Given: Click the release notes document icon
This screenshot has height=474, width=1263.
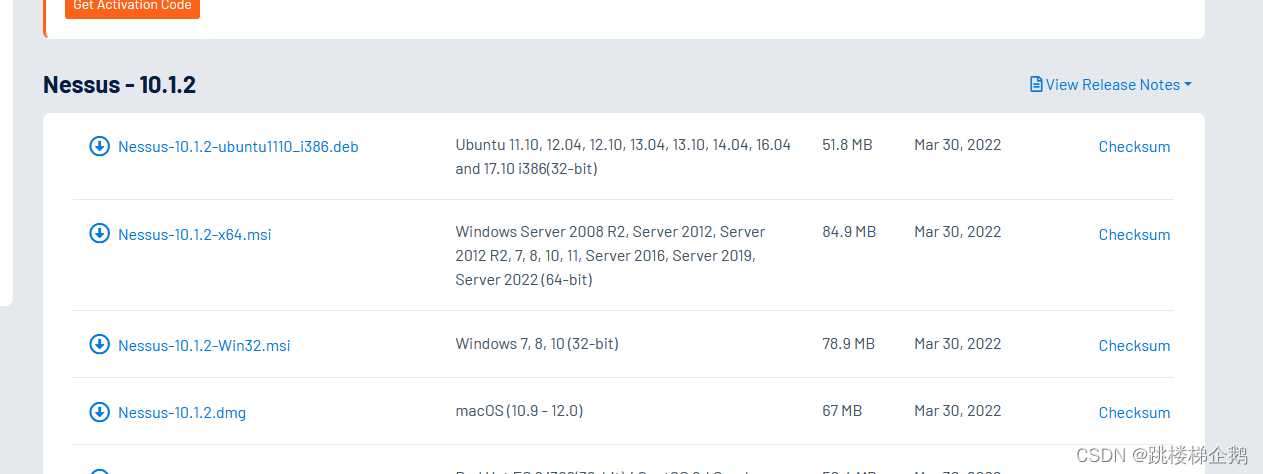Looking at the screenshot, I should click(x=1036, y=84).
